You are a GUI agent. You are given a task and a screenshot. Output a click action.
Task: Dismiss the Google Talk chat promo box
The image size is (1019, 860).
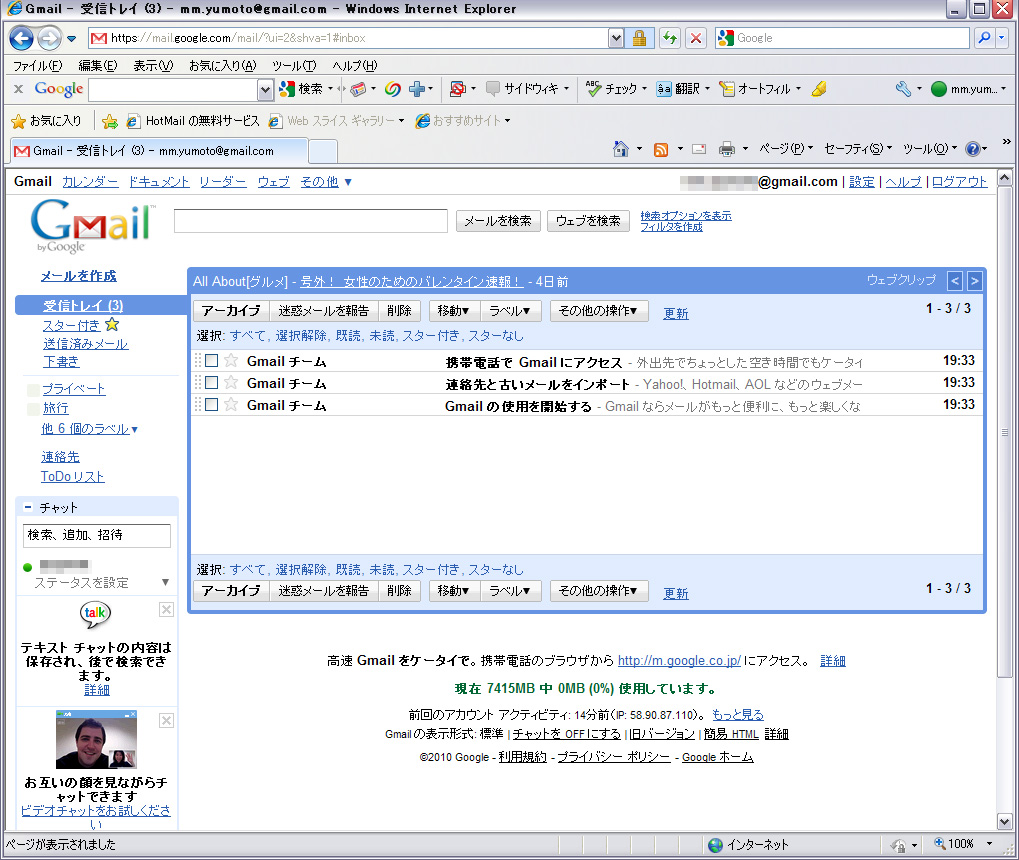tap(166, 609)
